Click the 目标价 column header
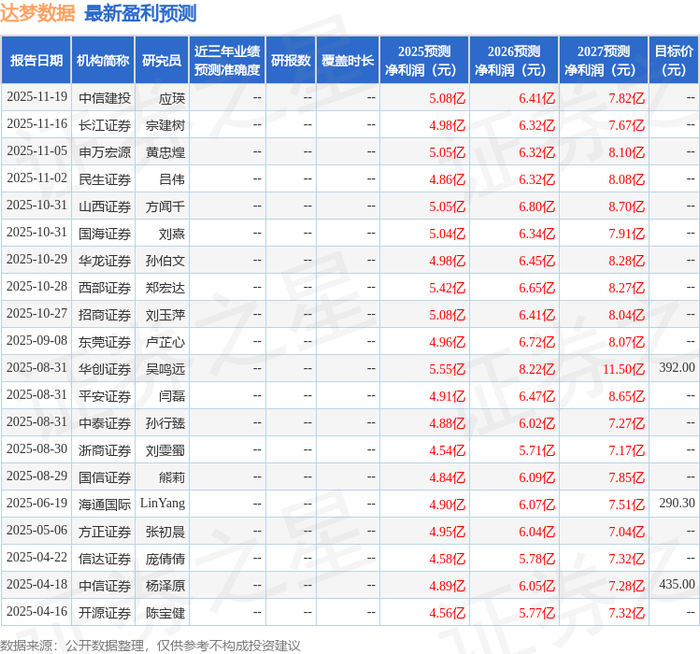This screenshot has width=700, height=654. (674, 60)
